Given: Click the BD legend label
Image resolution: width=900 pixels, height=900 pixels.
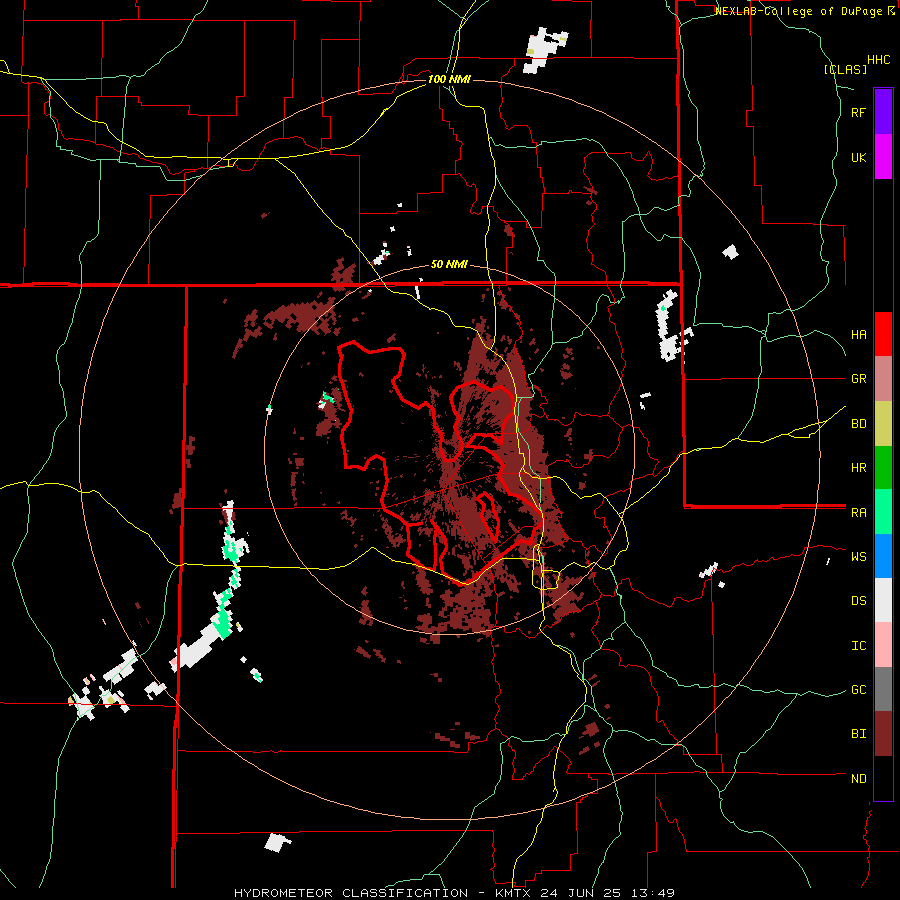Looking at the screenshot, I should [859, 424].
